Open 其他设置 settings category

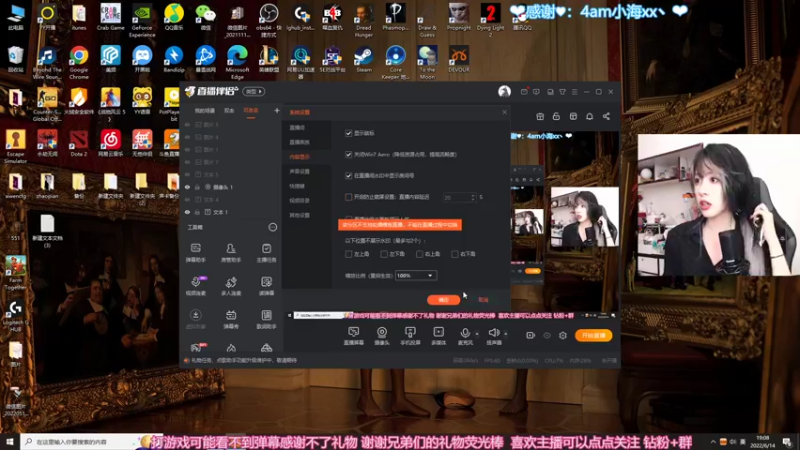pos(299,215)
